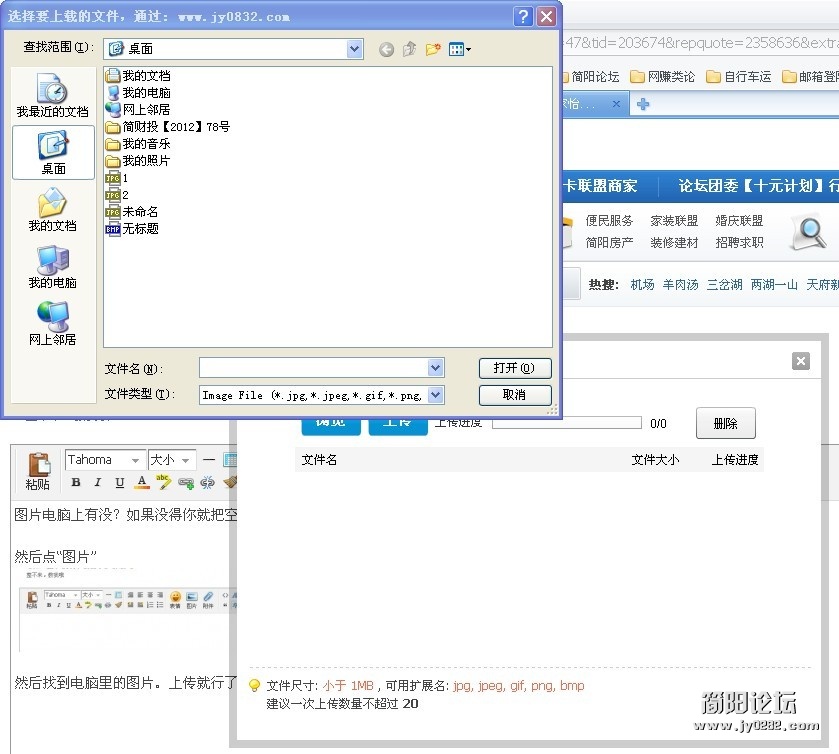This screenshot has height=754, width=839.
Task: Open the 自行车运 bookmark folder
Action: click(x=739, y=77)
